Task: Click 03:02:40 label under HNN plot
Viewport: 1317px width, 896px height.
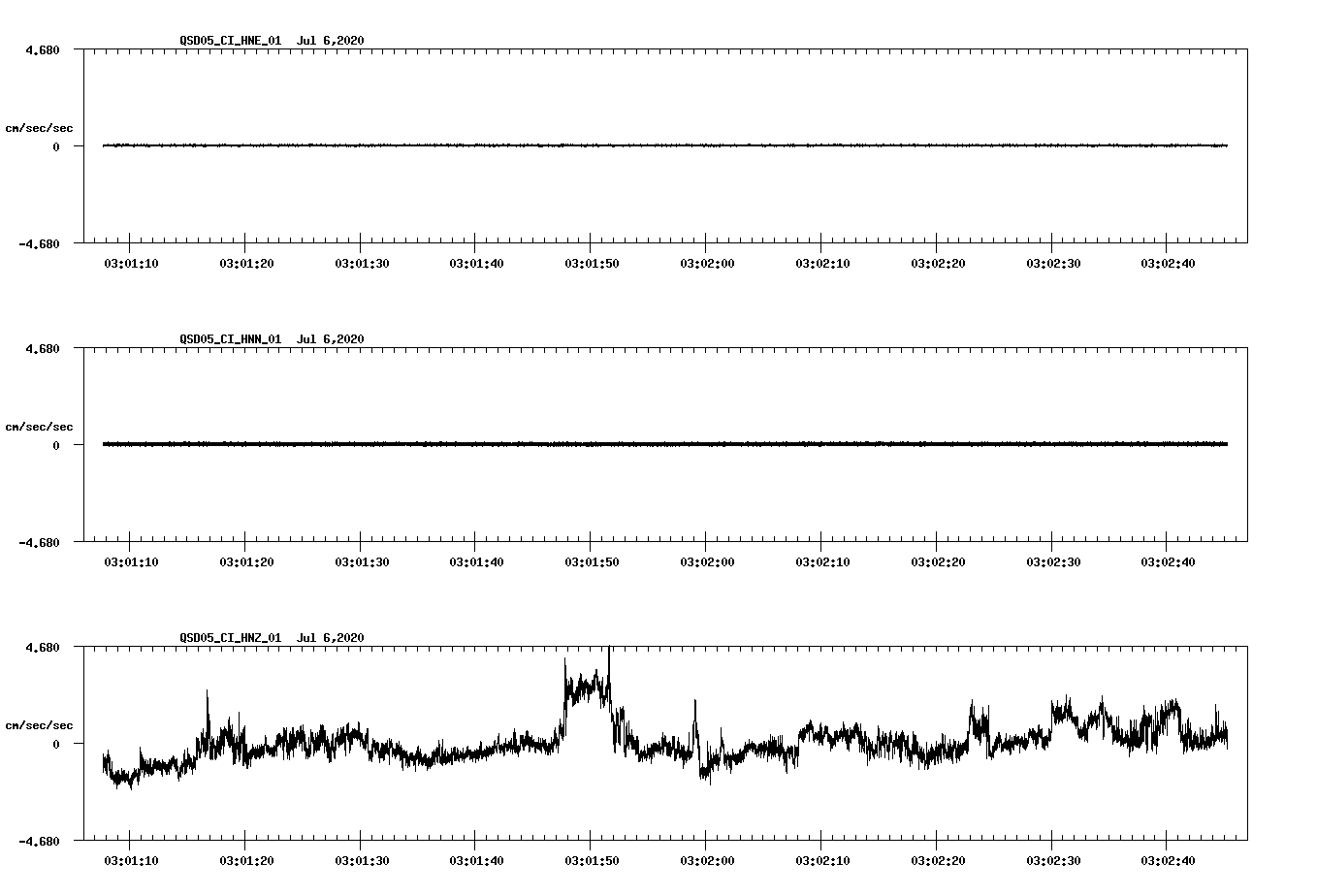Action: click(x=1168, y=561)
